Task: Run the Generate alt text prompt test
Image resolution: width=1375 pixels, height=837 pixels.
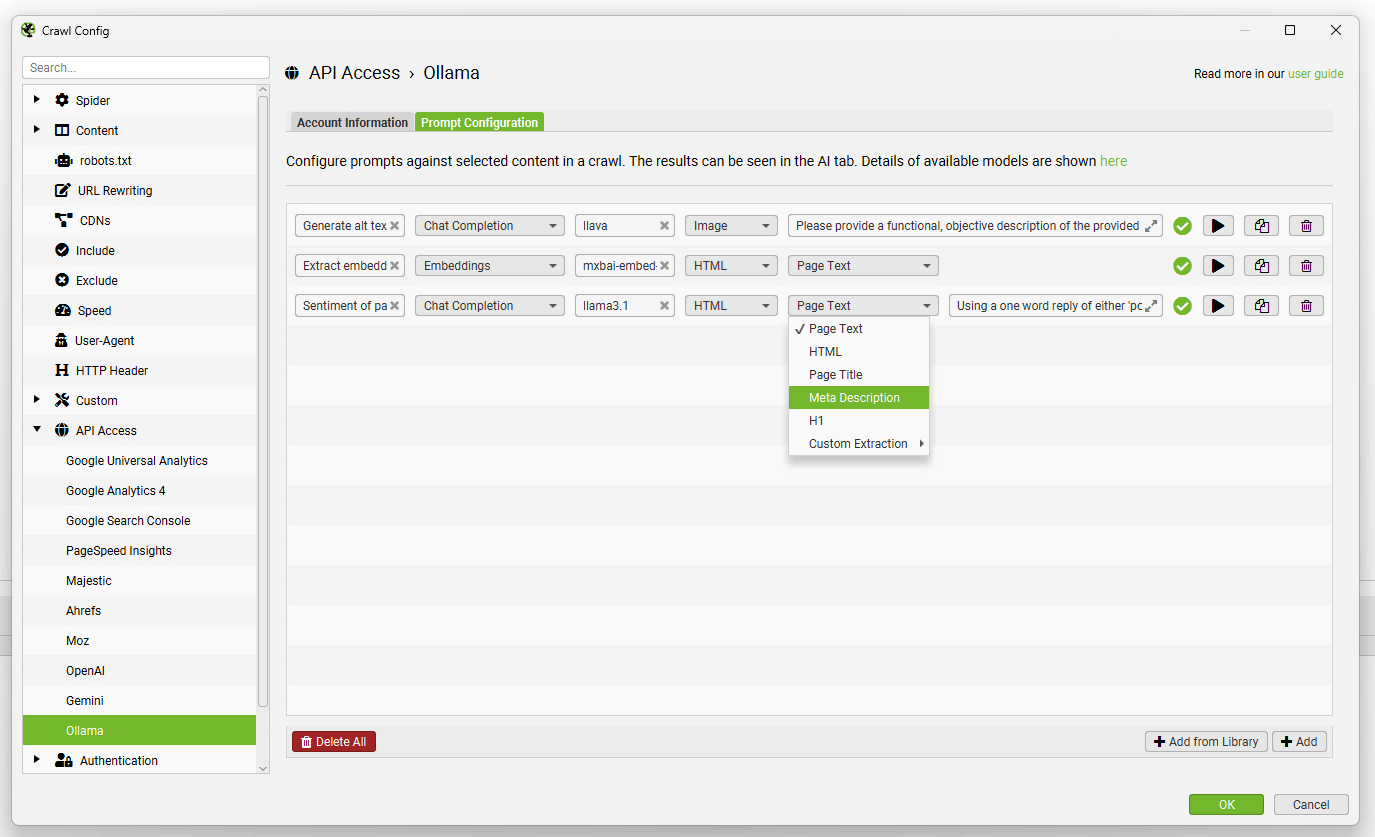Action: [x=1217, y=226]
